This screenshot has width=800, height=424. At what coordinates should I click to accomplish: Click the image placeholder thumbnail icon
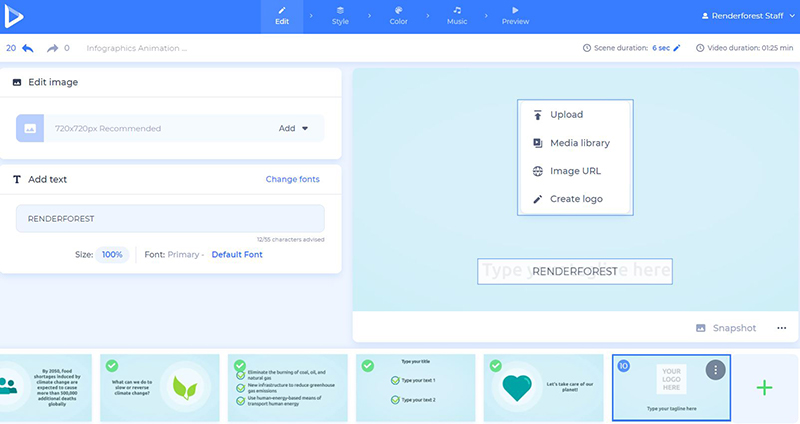pos(30,128)
